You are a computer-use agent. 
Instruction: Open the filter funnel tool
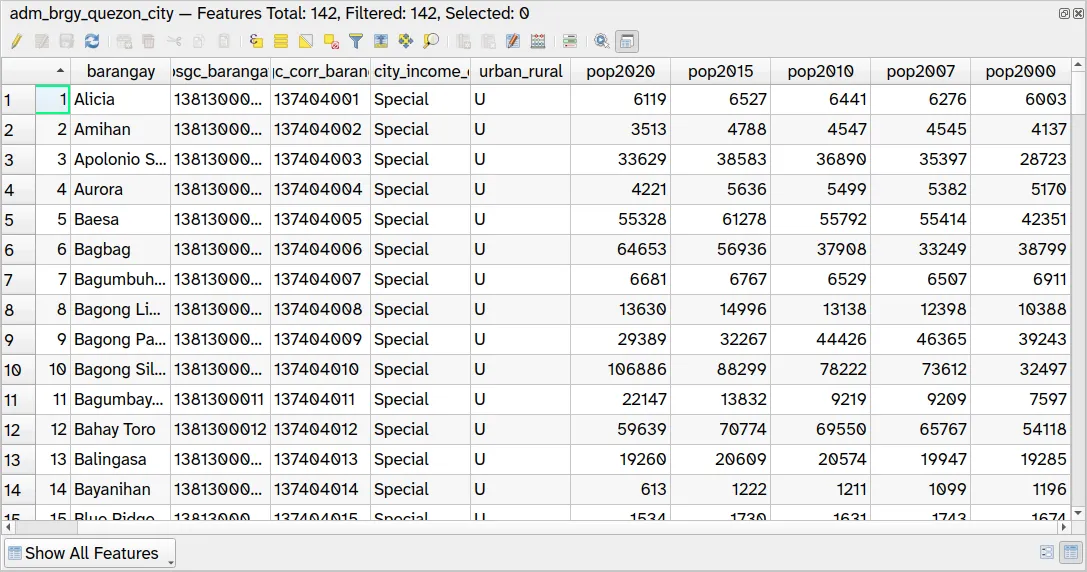coord(356,41)
